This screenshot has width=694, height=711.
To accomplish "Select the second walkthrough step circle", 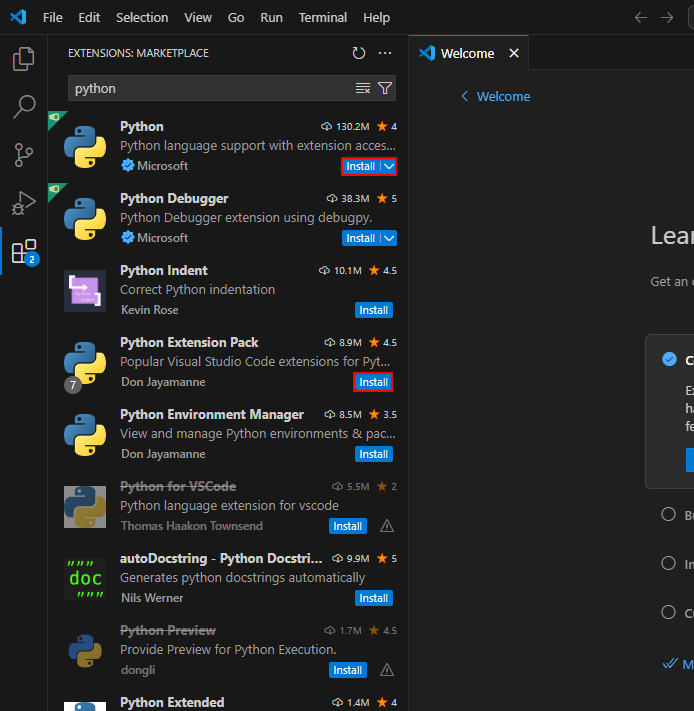I will (x=668, y=514).
